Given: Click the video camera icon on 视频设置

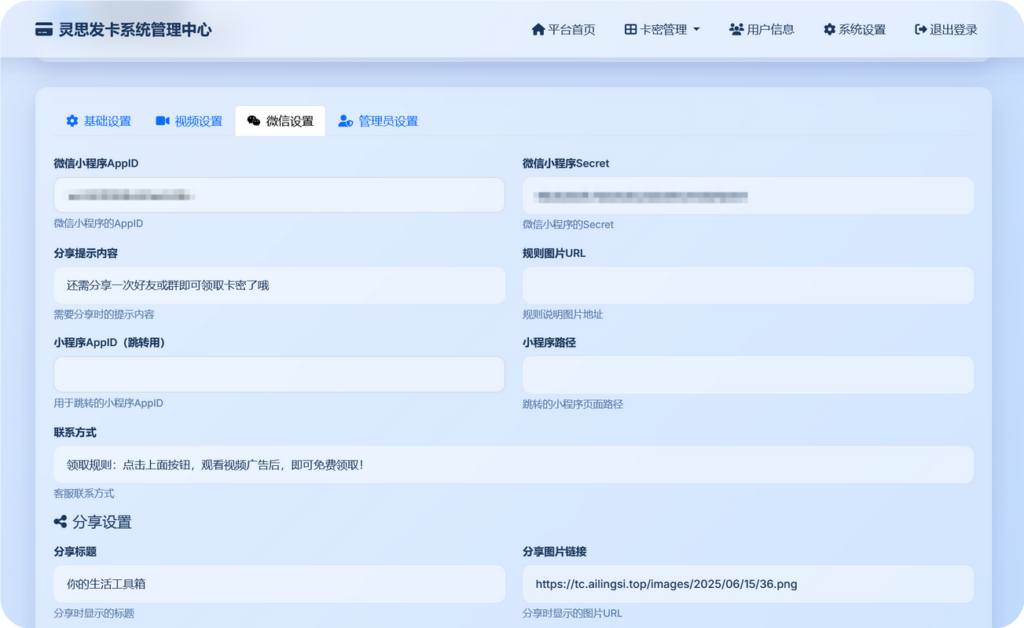Looking at the screenshot, I should [x=162, y=121].
